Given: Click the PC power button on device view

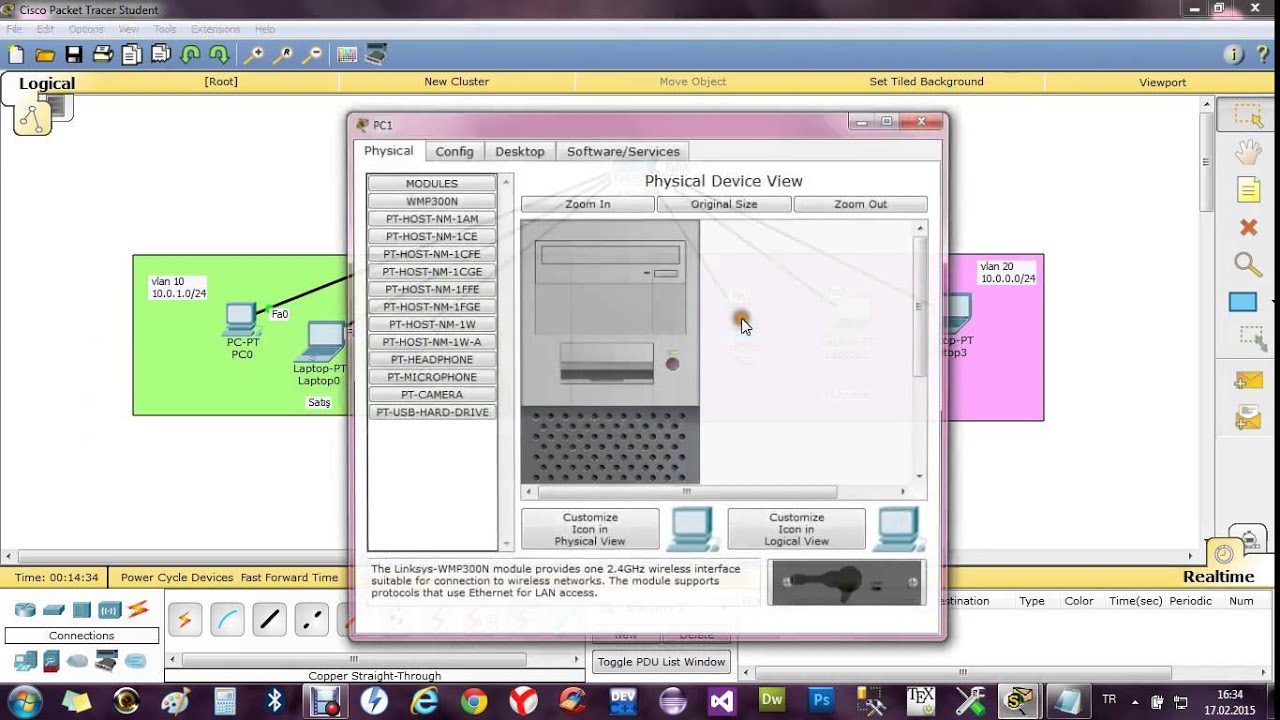Looking at the screenshot, I should pyautogui.click(x=672, y=363).
